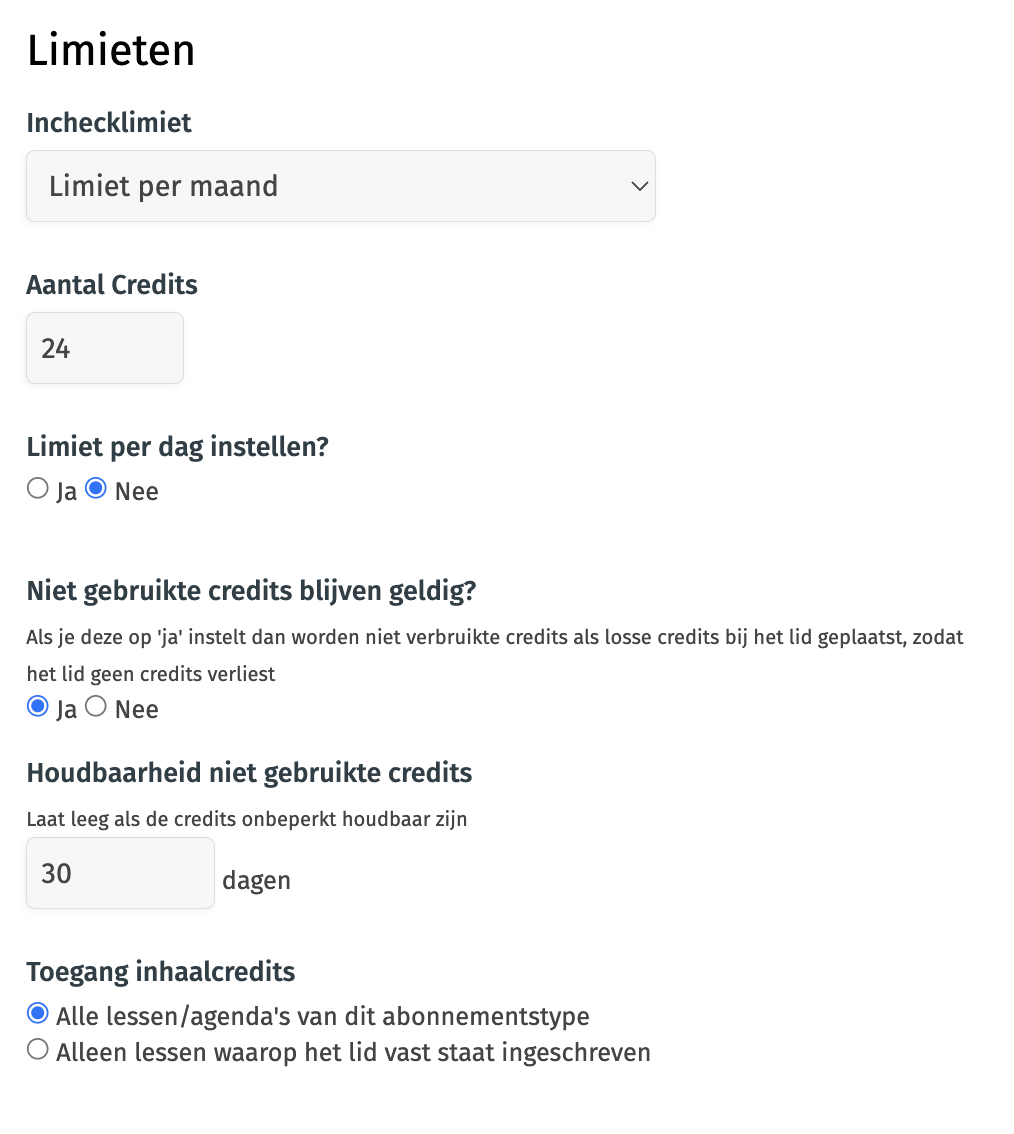
Task: Click the 'Aantal Credits' field label
Action: [x=112, y=285]
